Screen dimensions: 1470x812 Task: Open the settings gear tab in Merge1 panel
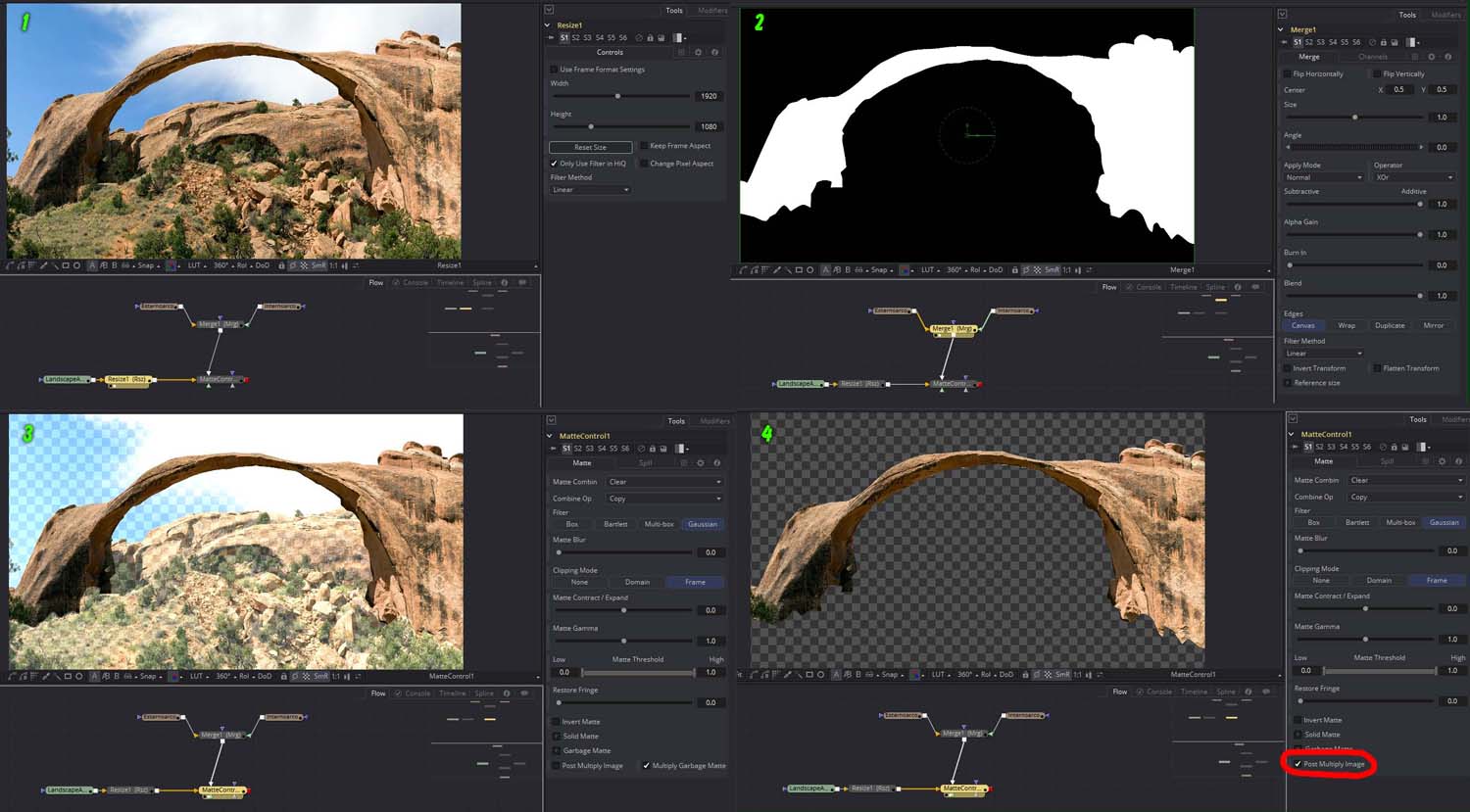1431,57
